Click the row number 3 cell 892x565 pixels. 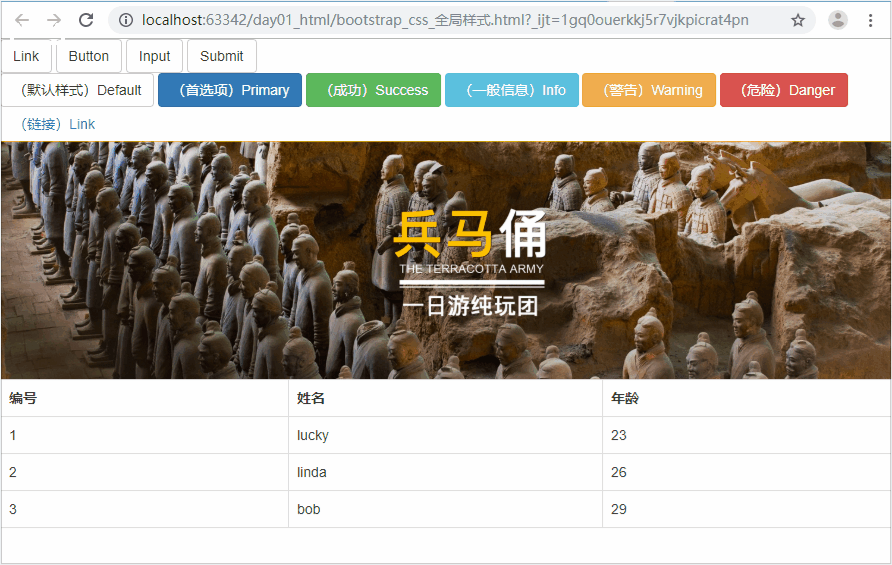click(145, 509)
